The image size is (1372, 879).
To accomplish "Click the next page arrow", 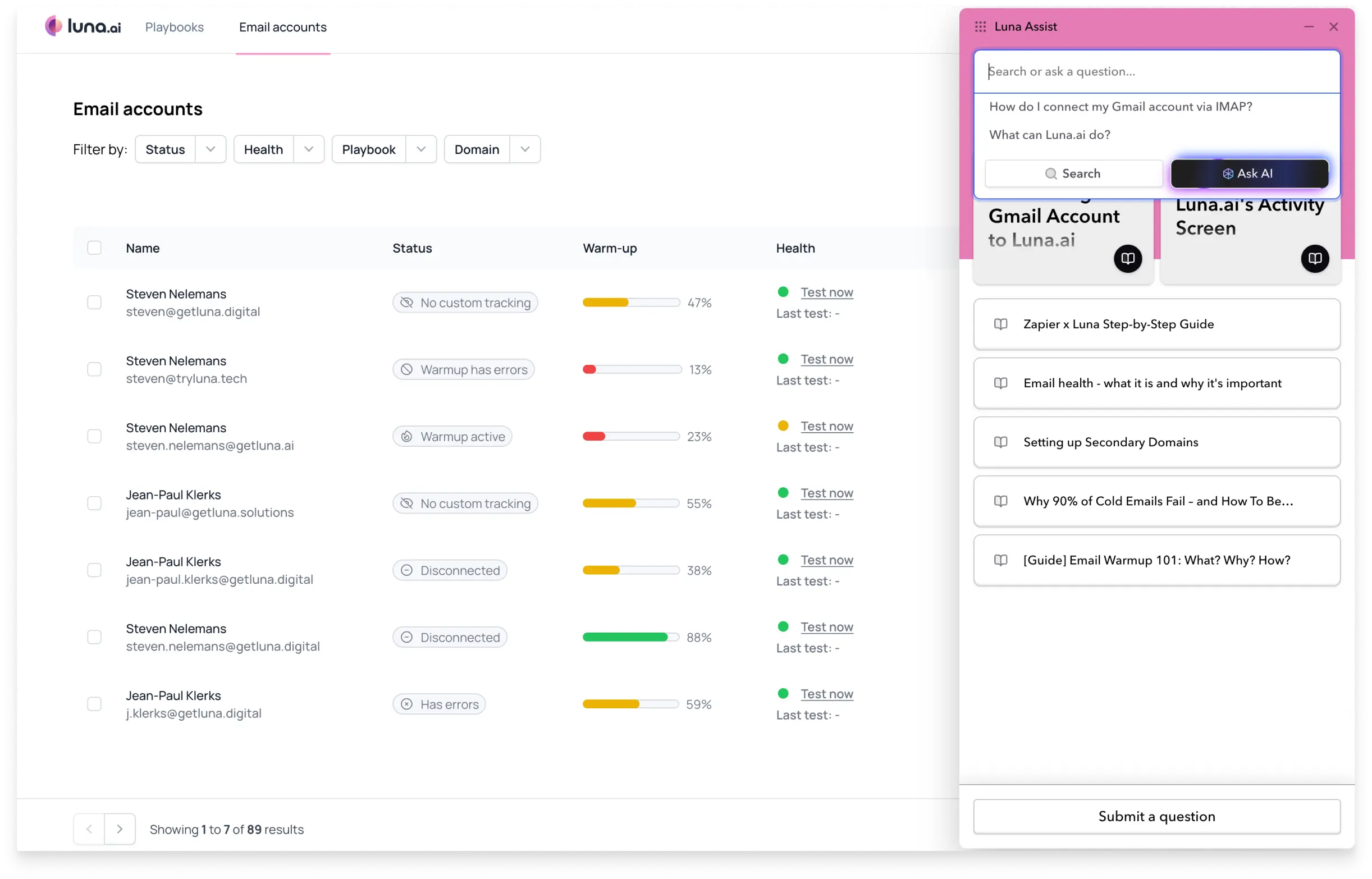I will click(120, 829).
